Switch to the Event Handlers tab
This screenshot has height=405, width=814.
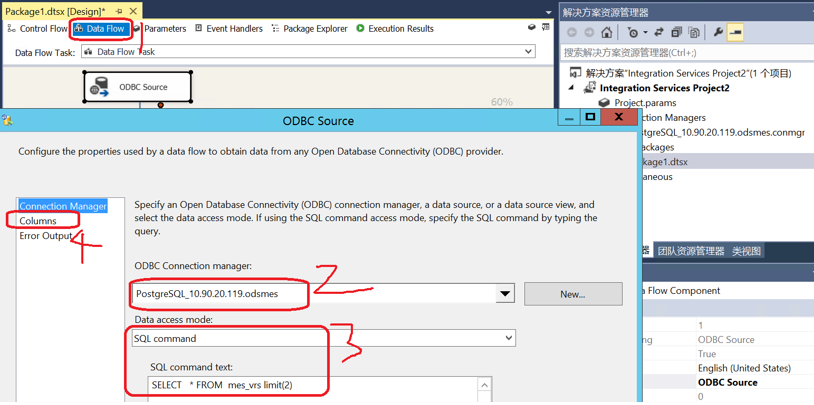tap(228, 29)
